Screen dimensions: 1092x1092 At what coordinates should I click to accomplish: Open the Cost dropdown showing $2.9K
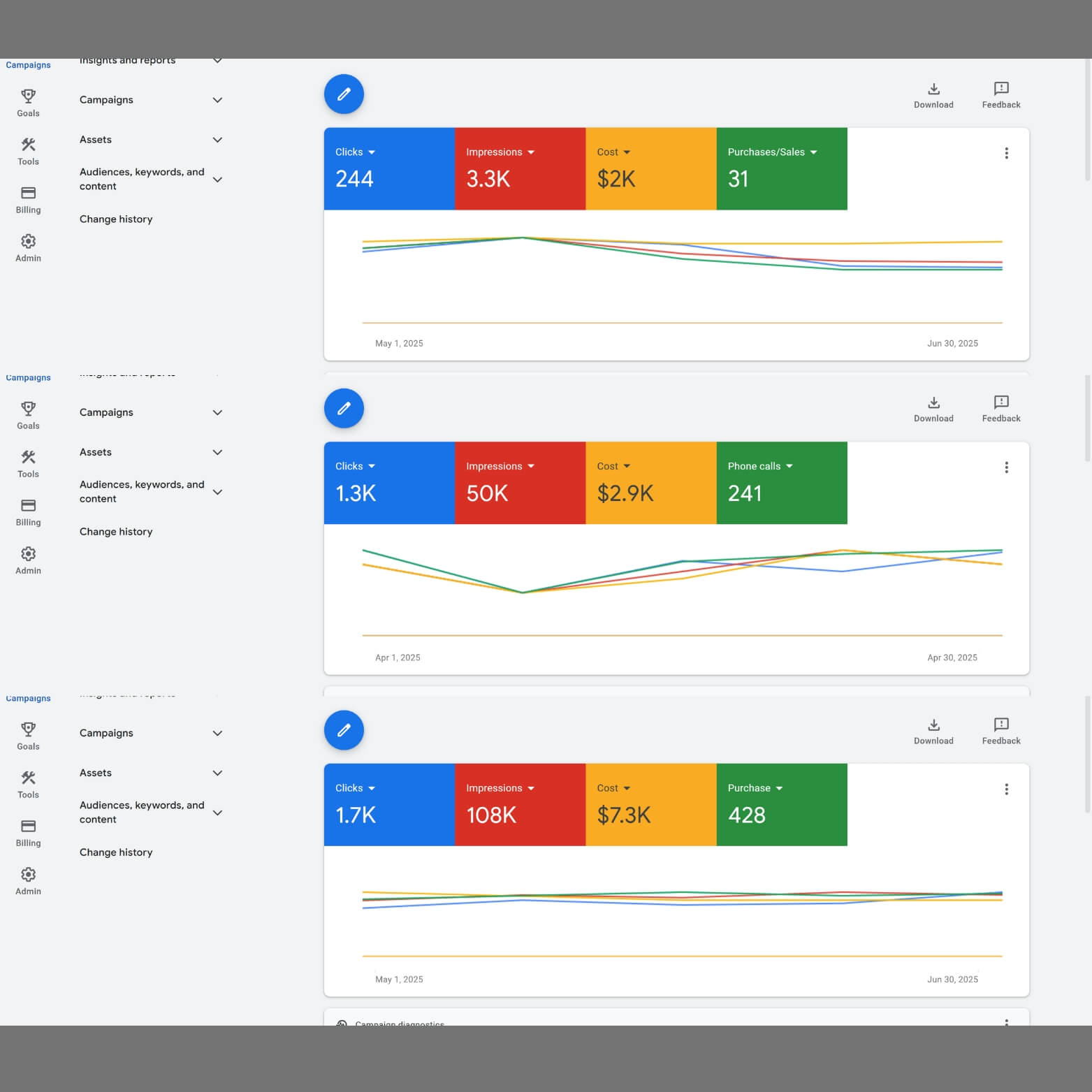tap(627, 466)
